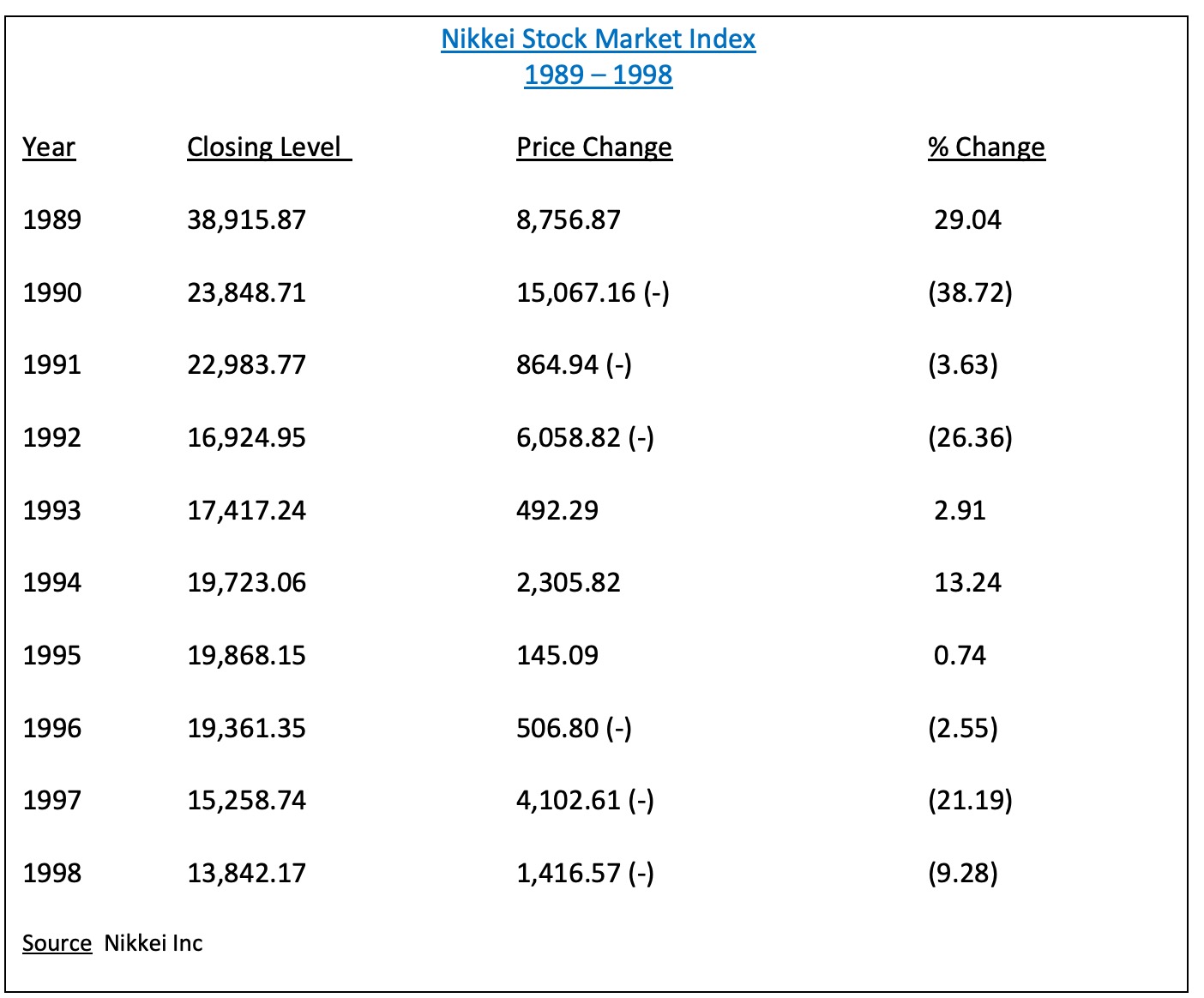Click the (38.72) percent change value
1204x998 pixels.
(970, 293)
